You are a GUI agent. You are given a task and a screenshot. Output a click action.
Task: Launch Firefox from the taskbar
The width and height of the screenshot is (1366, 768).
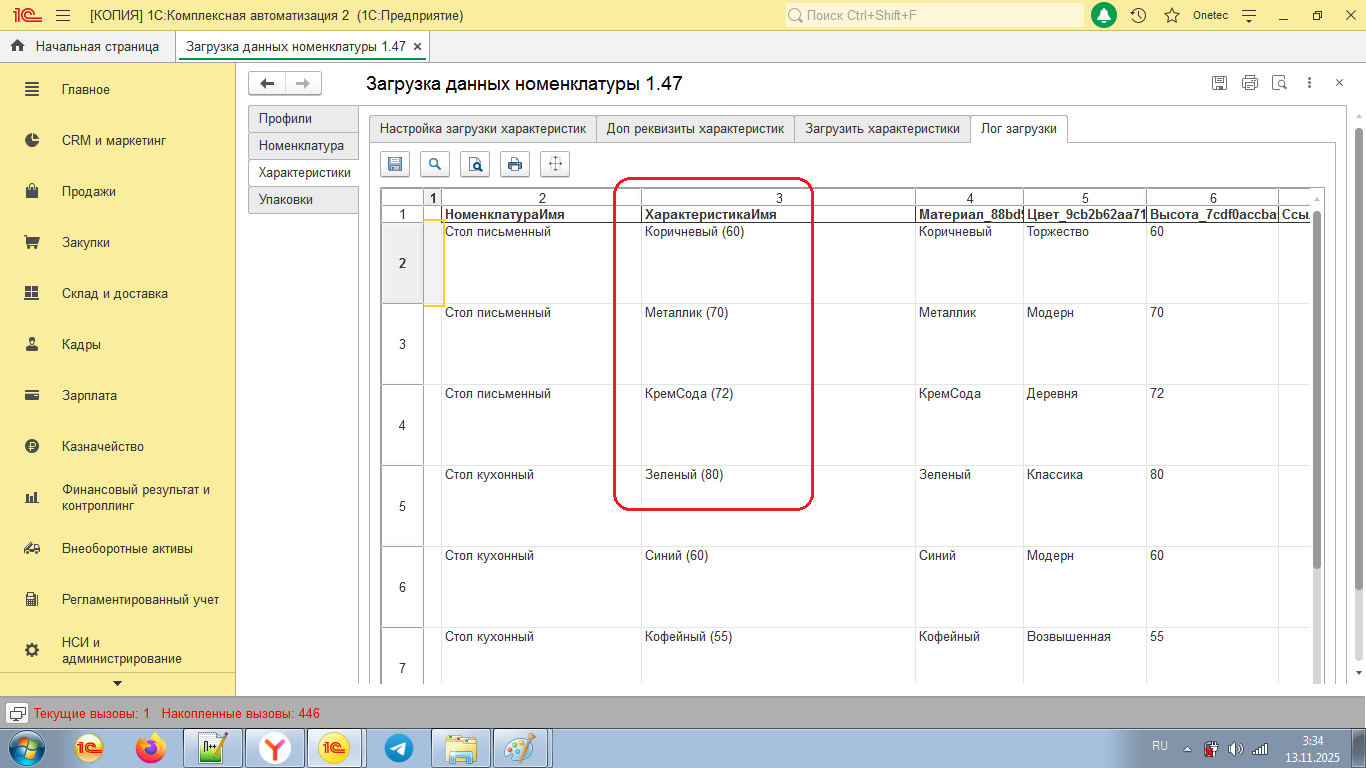152,748
